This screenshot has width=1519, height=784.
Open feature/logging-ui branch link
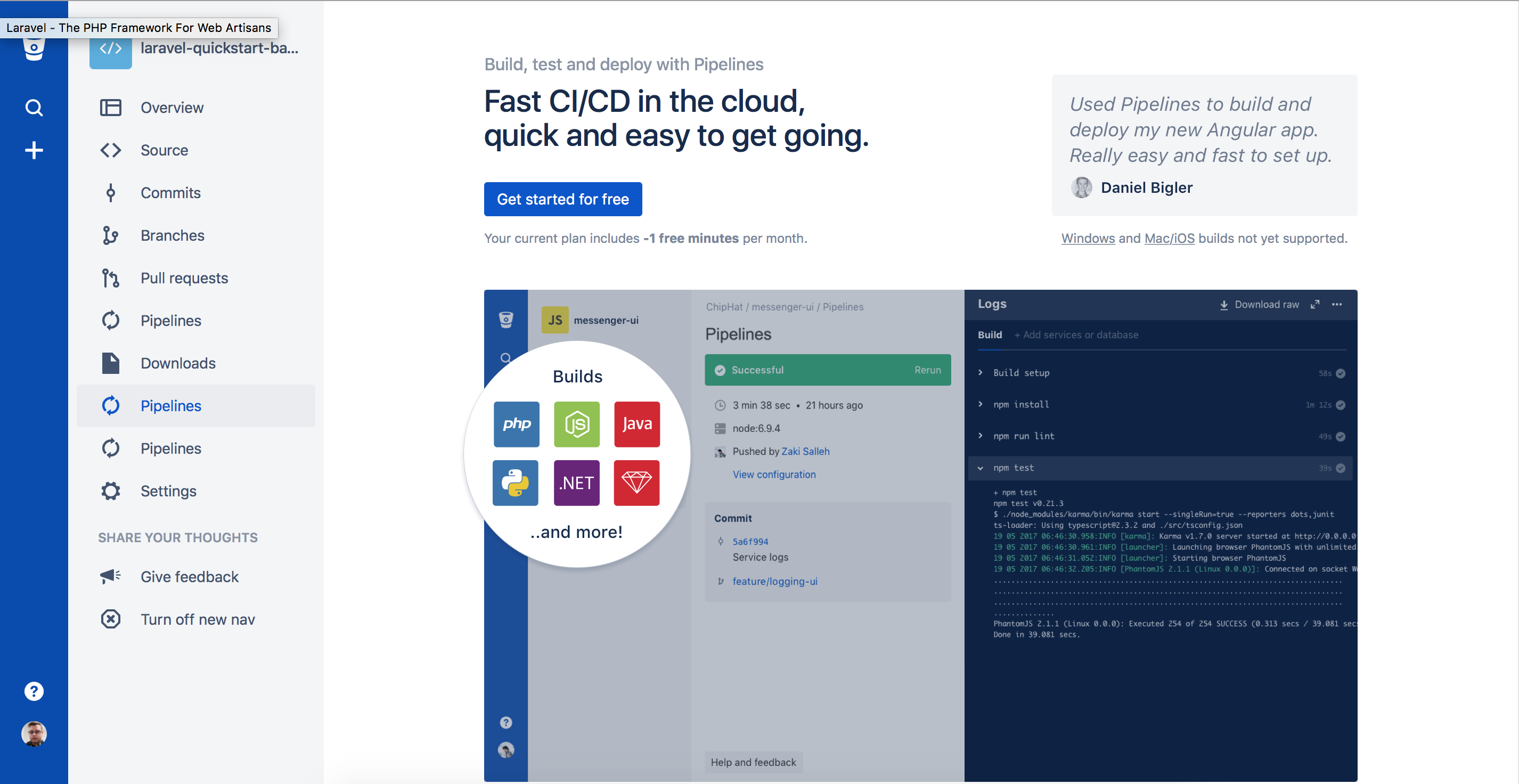pos(774,581)
